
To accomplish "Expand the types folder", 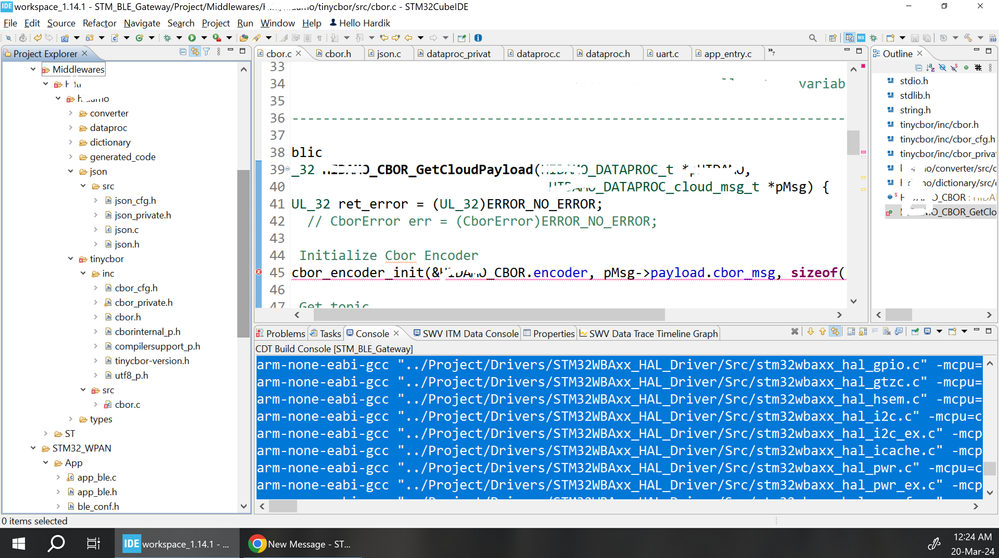I will pyautogui.click(x=71, y=418).
